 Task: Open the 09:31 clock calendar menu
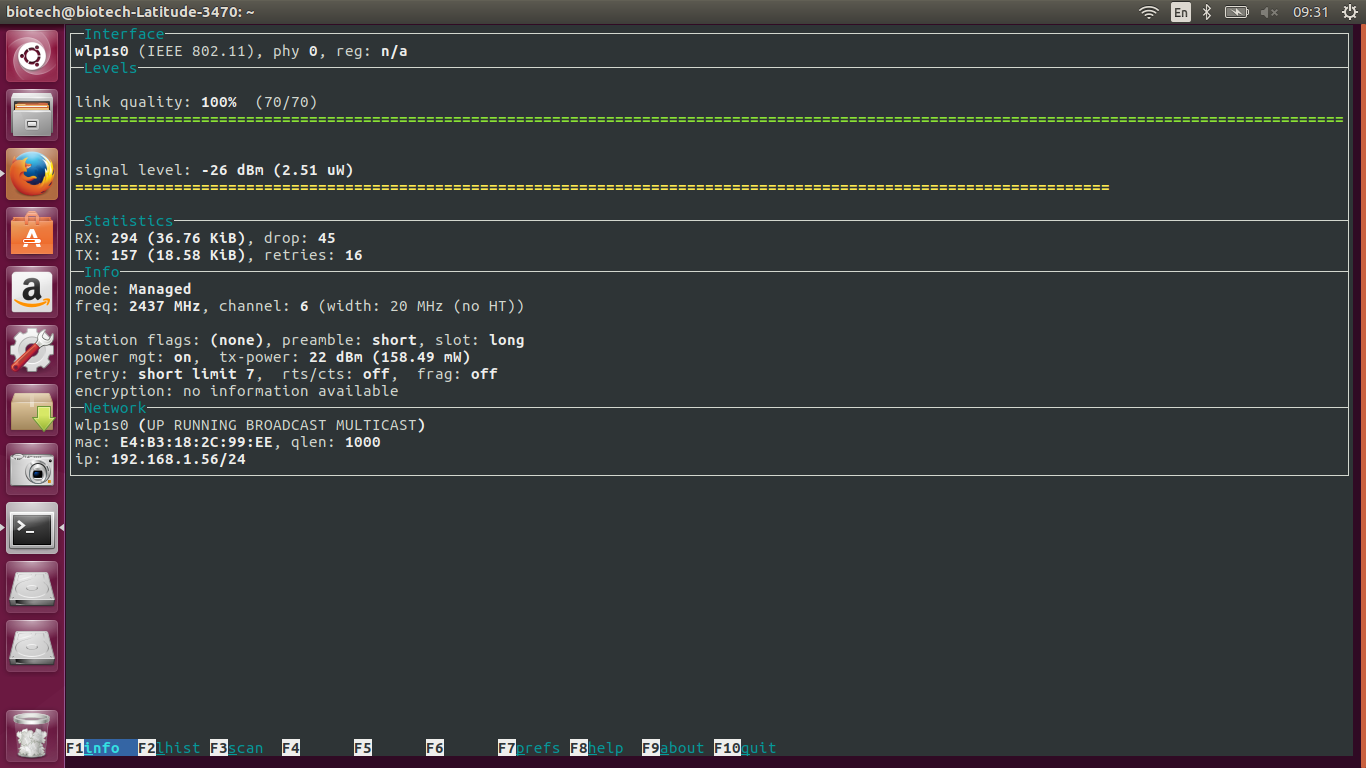pyautogui.click(x=1311, y=12)
